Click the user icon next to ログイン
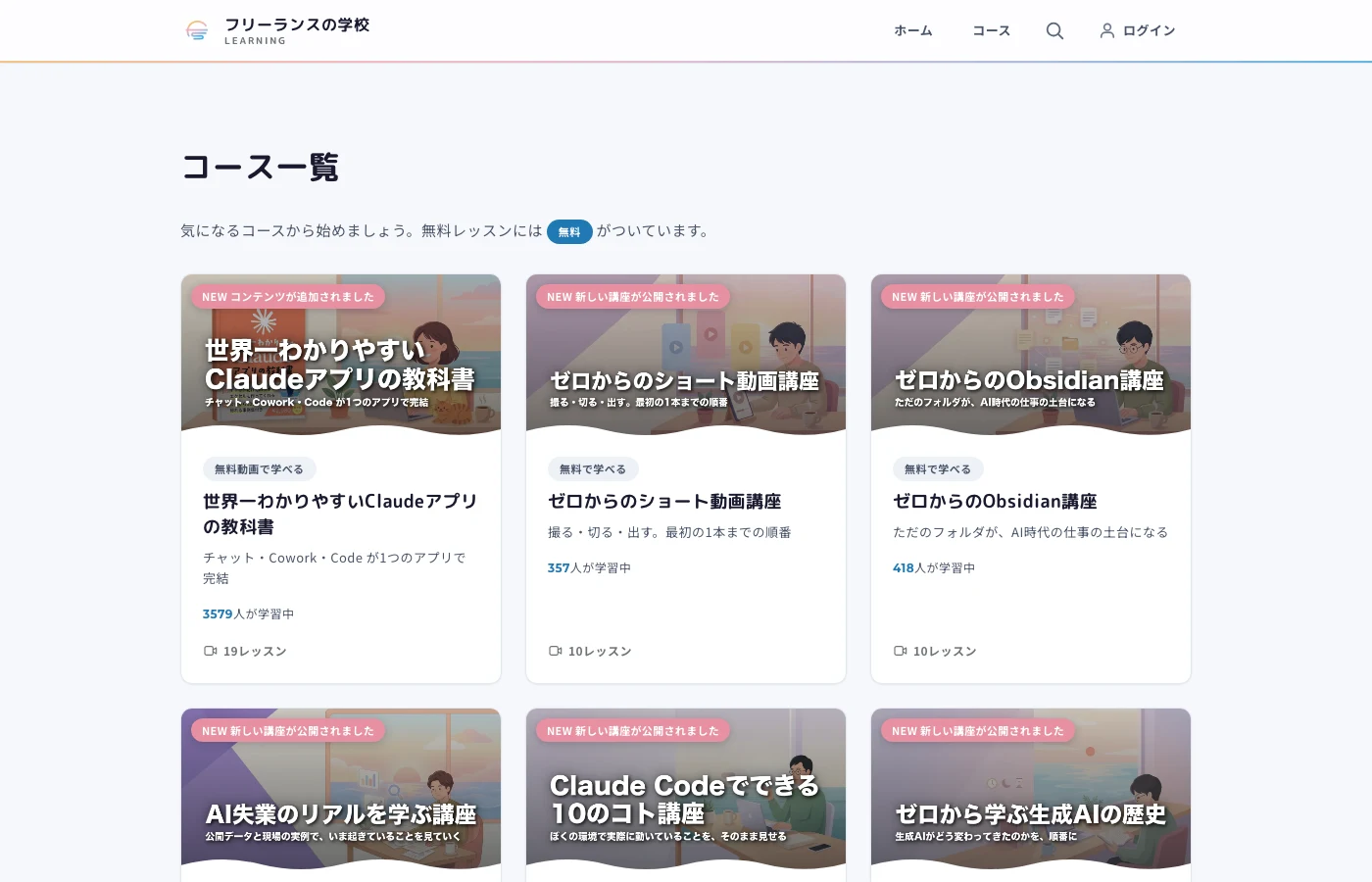The height and width of the screenshot is (882, 1372). tap(1107, 31)
